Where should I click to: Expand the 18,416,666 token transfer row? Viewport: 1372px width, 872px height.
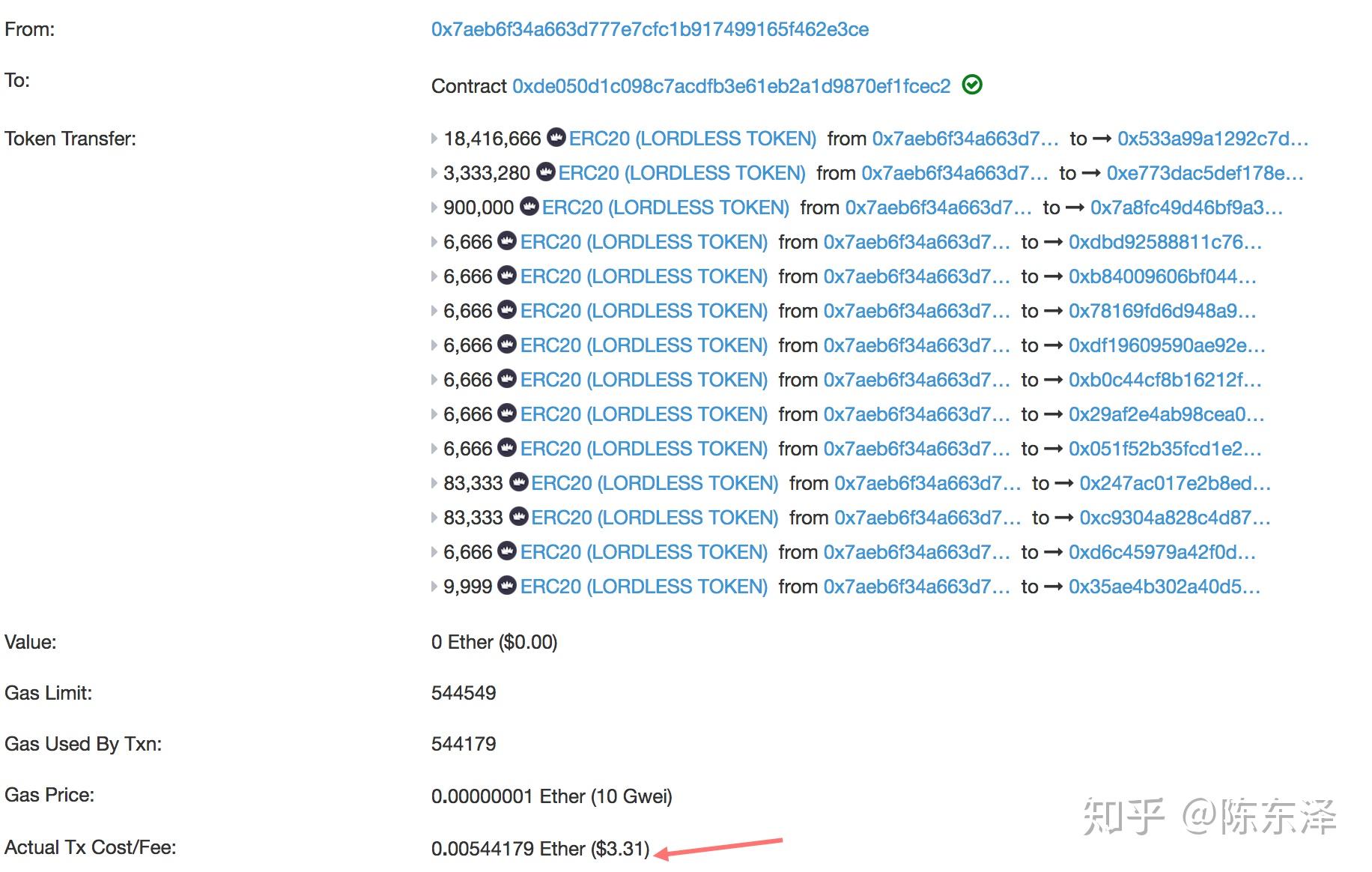(x=434, y=139)
